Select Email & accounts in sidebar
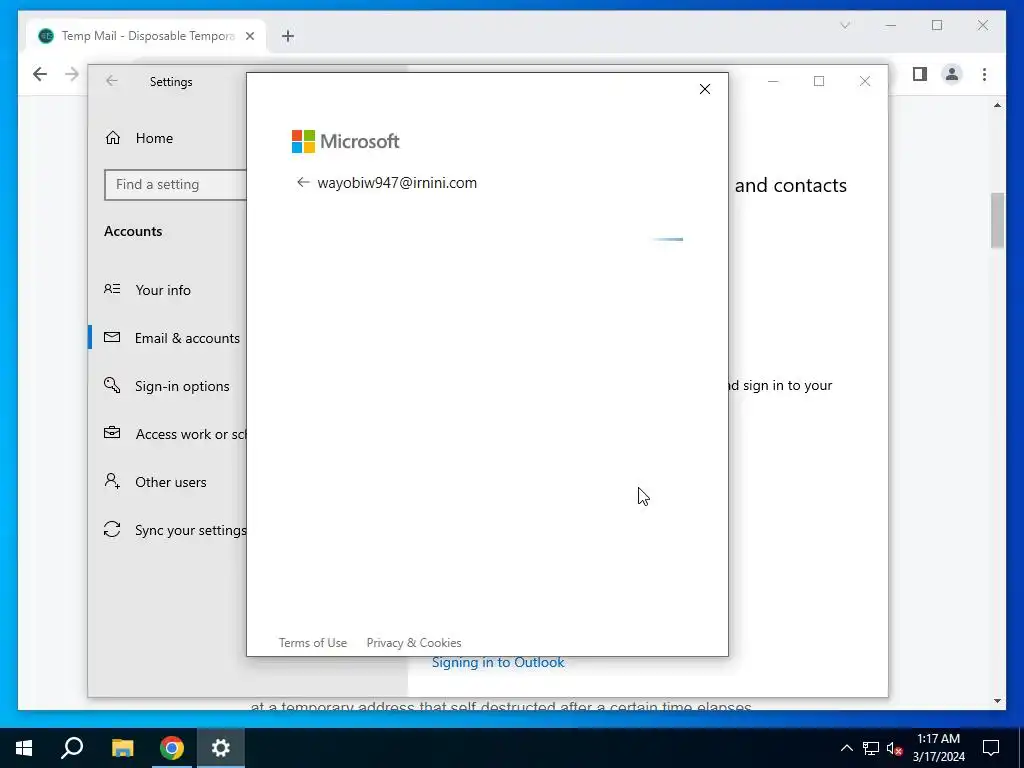 click(167, 338)
